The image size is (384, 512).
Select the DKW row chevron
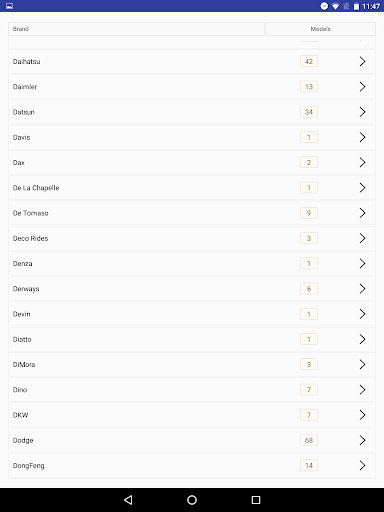coord(362,415)
